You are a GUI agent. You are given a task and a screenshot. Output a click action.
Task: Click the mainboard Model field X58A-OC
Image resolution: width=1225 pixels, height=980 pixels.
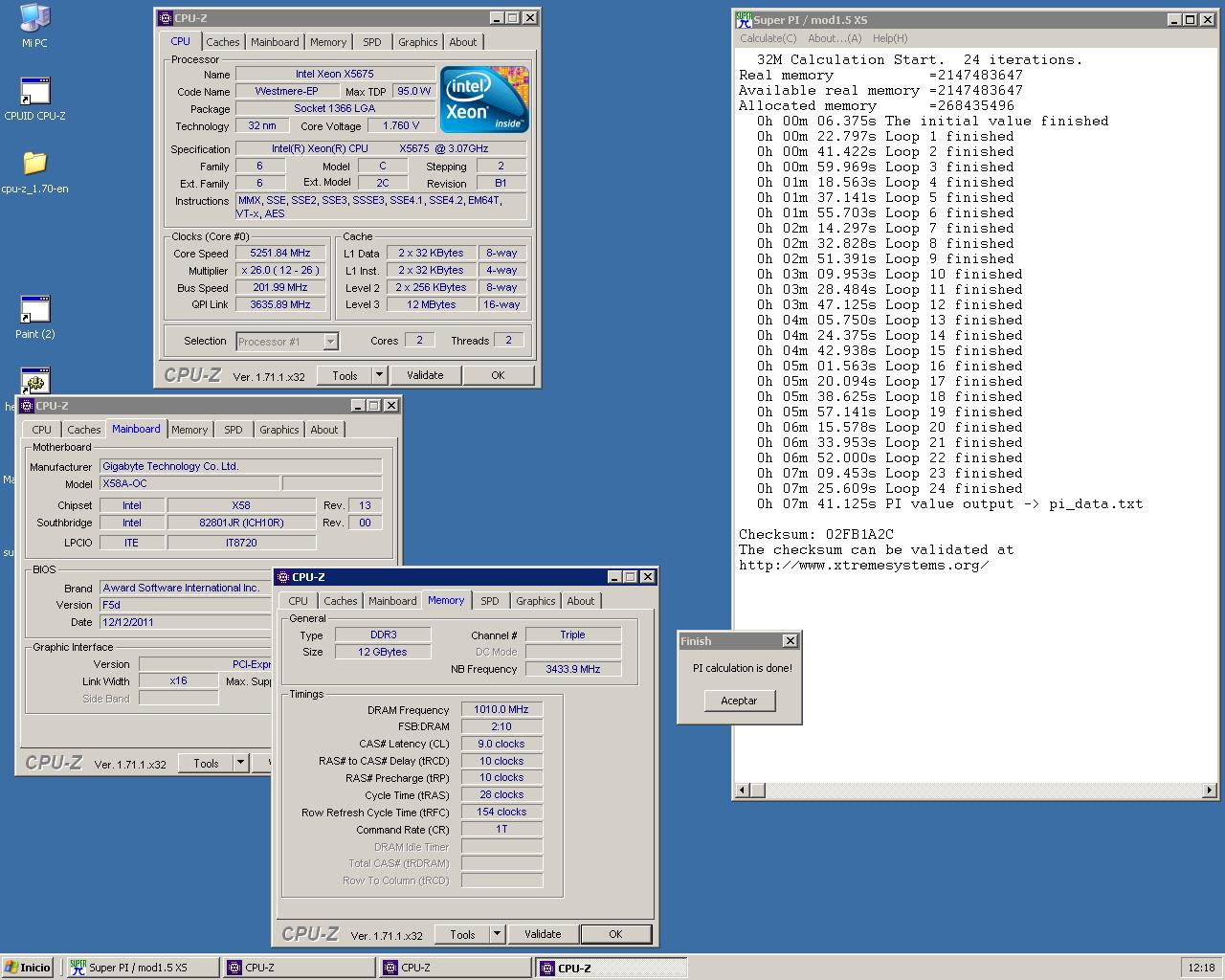point(189,484)
